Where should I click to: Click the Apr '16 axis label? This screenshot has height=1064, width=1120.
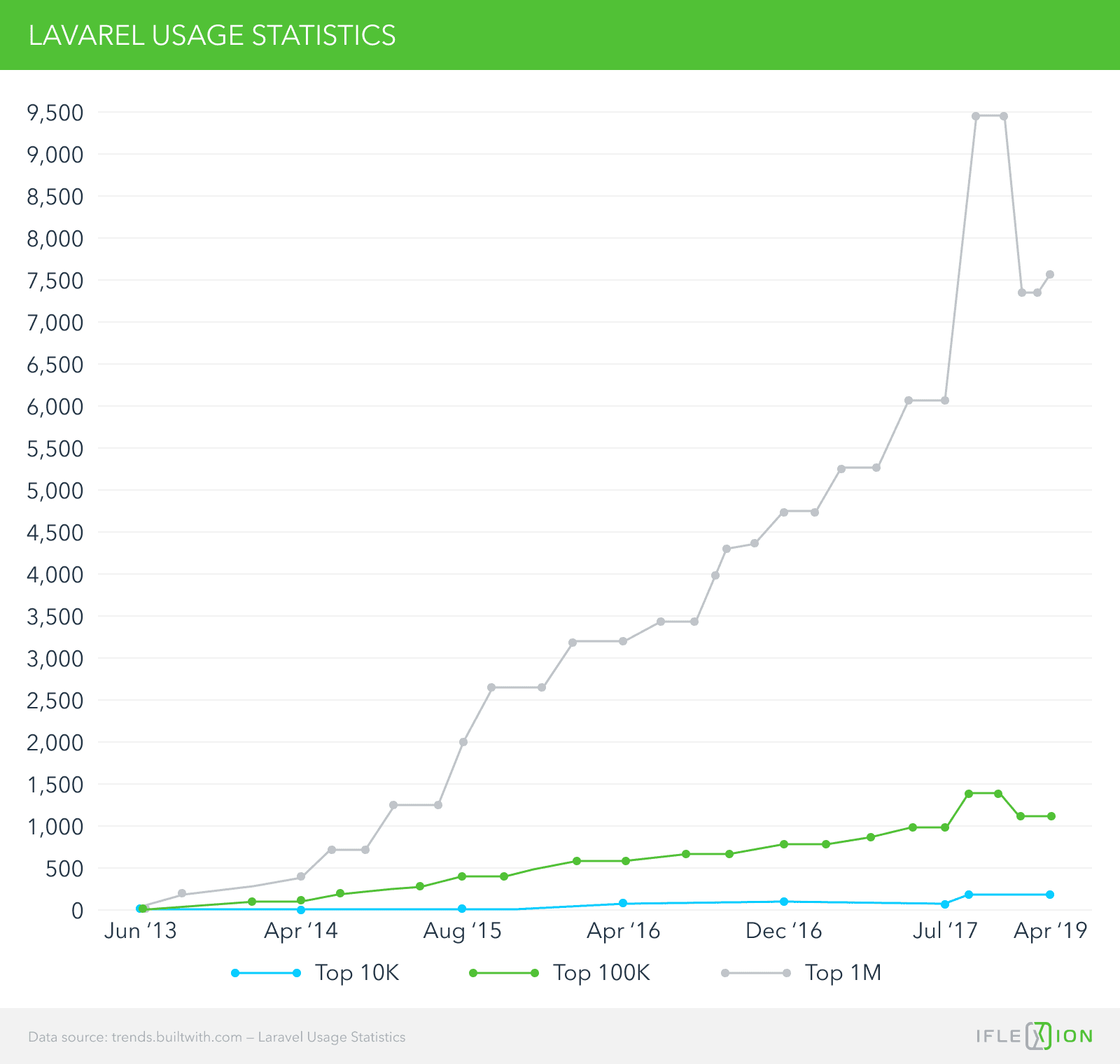point(624,931)
